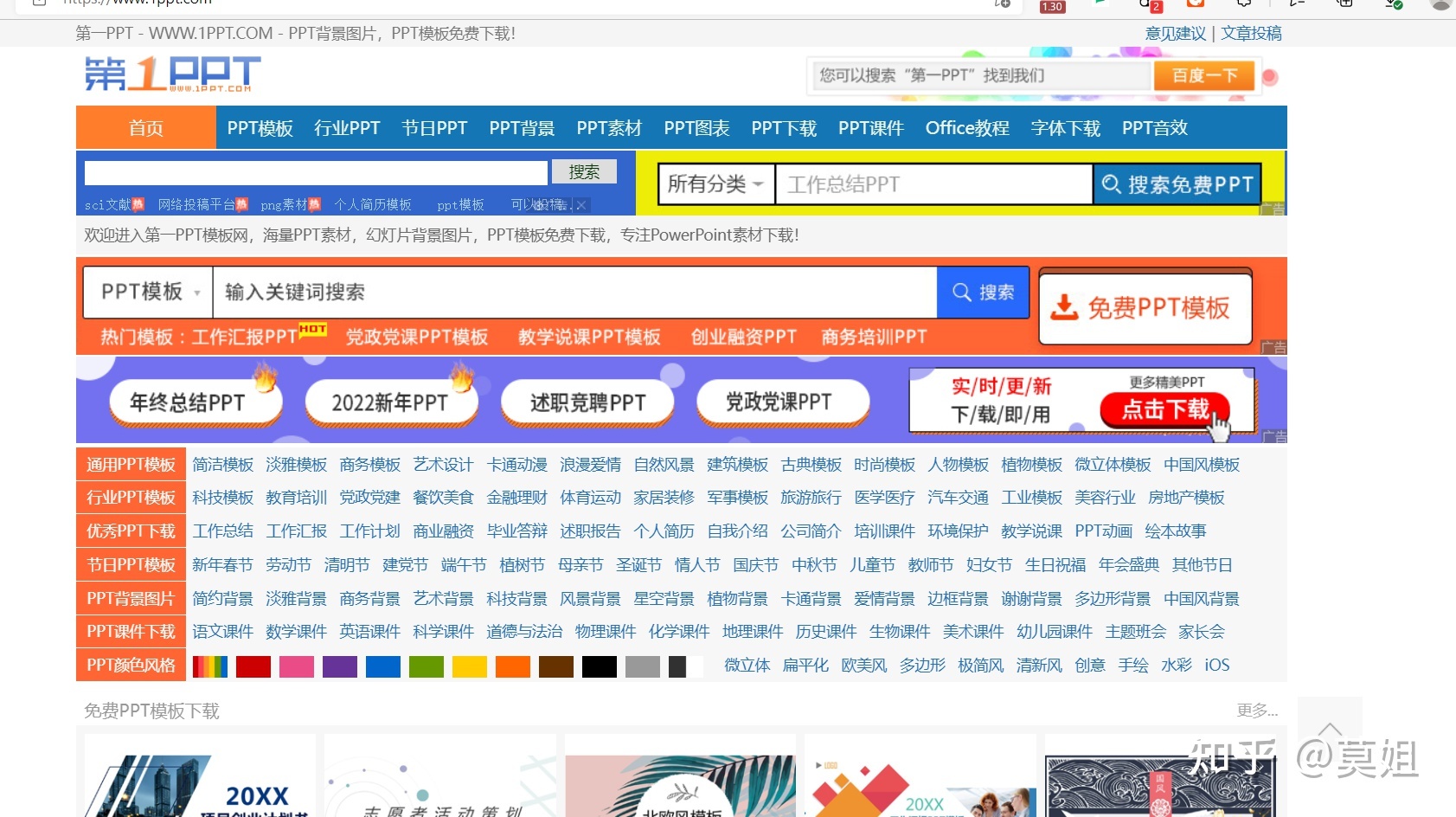Click the magnifier icon in 搜索免费PPT button
The height and width of the screenshot is (817, 1456).
[x=1112, y=184]
